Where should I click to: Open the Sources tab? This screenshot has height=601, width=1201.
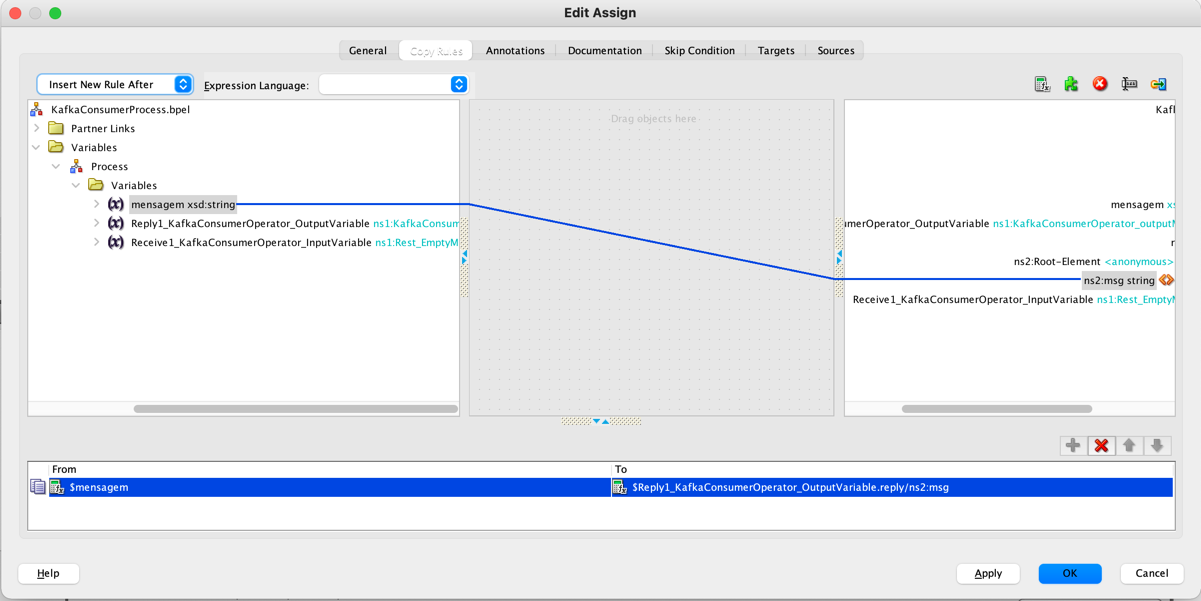pyautogui.click(x=836, y=50)
